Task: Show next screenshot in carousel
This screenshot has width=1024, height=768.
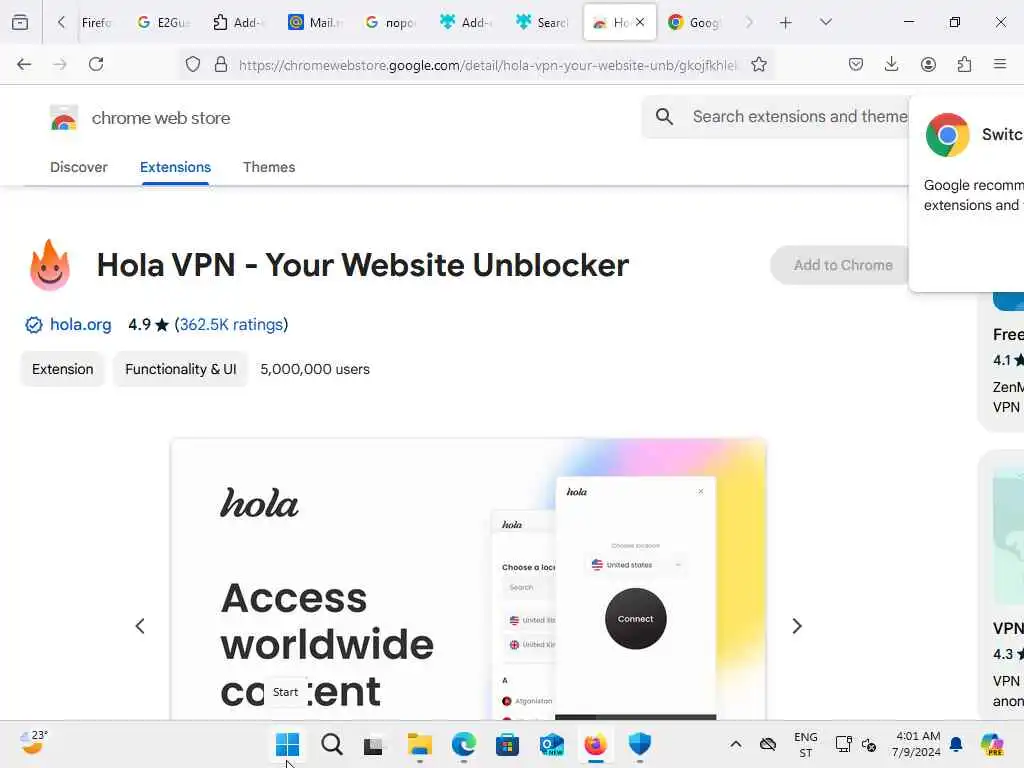Action: (797, 626)
